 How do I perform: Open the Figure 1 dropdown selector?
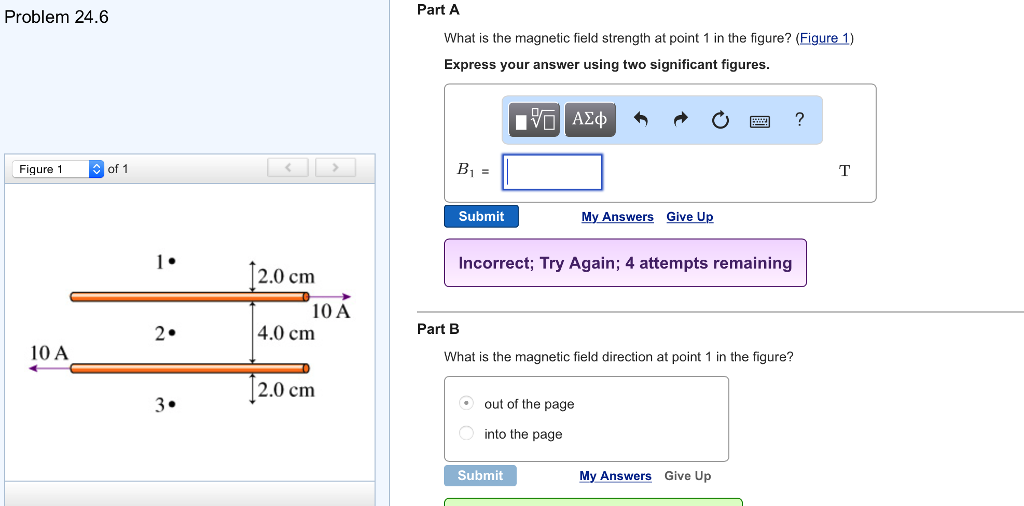57,169
